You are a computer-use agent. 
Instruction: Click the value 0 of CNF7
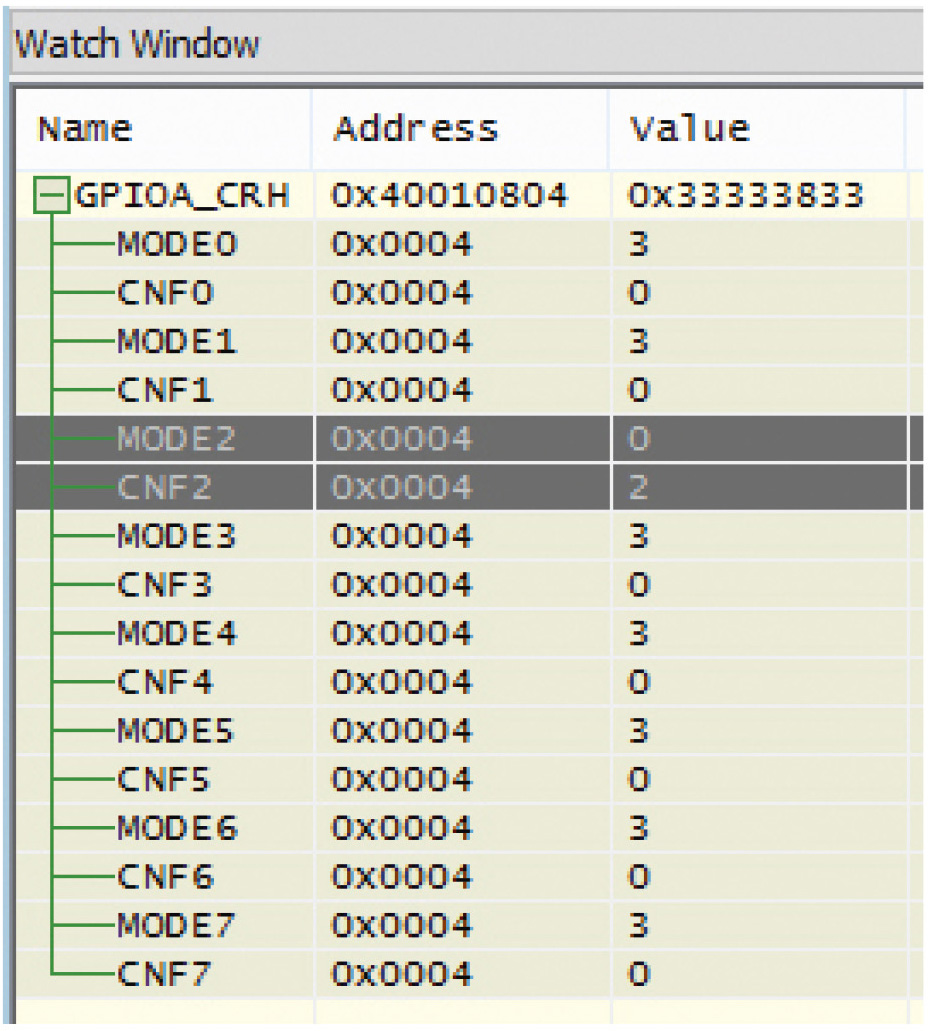pyautogui.click(x=639, y=974)
